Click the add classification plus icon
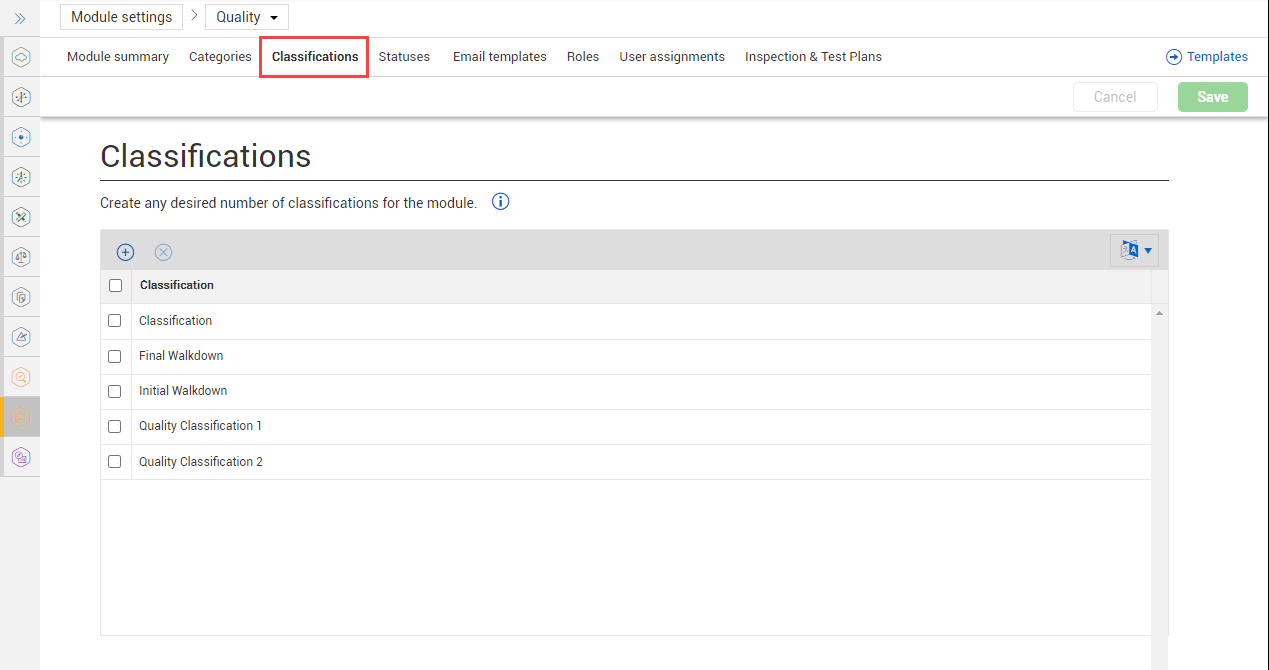 (125, 252)
